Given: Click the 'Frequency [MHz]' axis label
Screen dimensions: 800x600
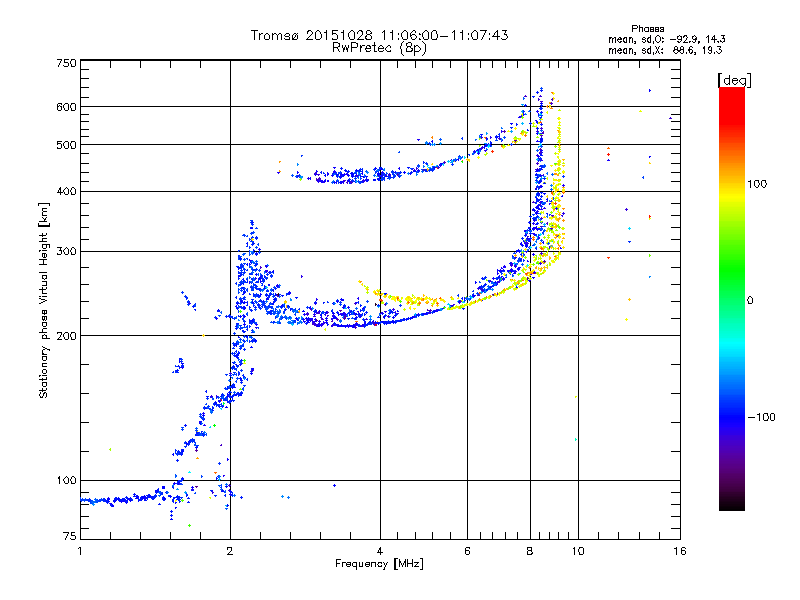Looking at the screenshot, I should pyautogui.click(x=379, y=564).
